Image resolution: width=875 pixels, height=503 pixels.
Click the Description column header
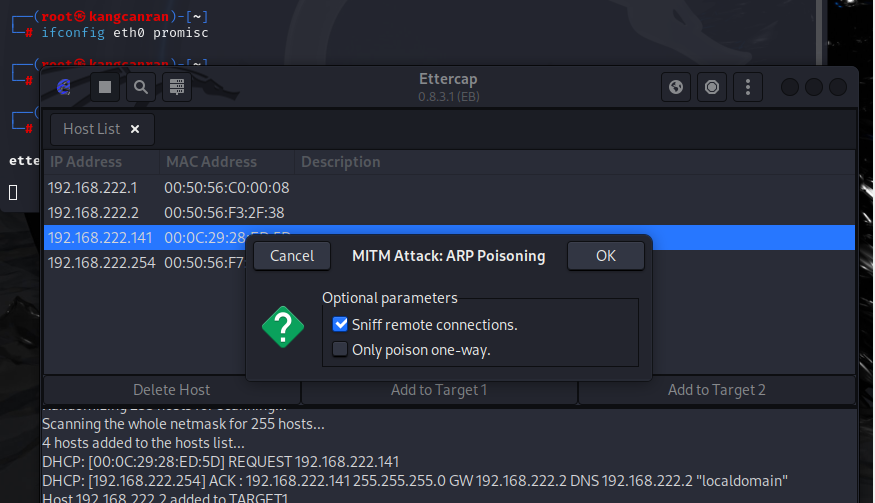tap(341, 161)
